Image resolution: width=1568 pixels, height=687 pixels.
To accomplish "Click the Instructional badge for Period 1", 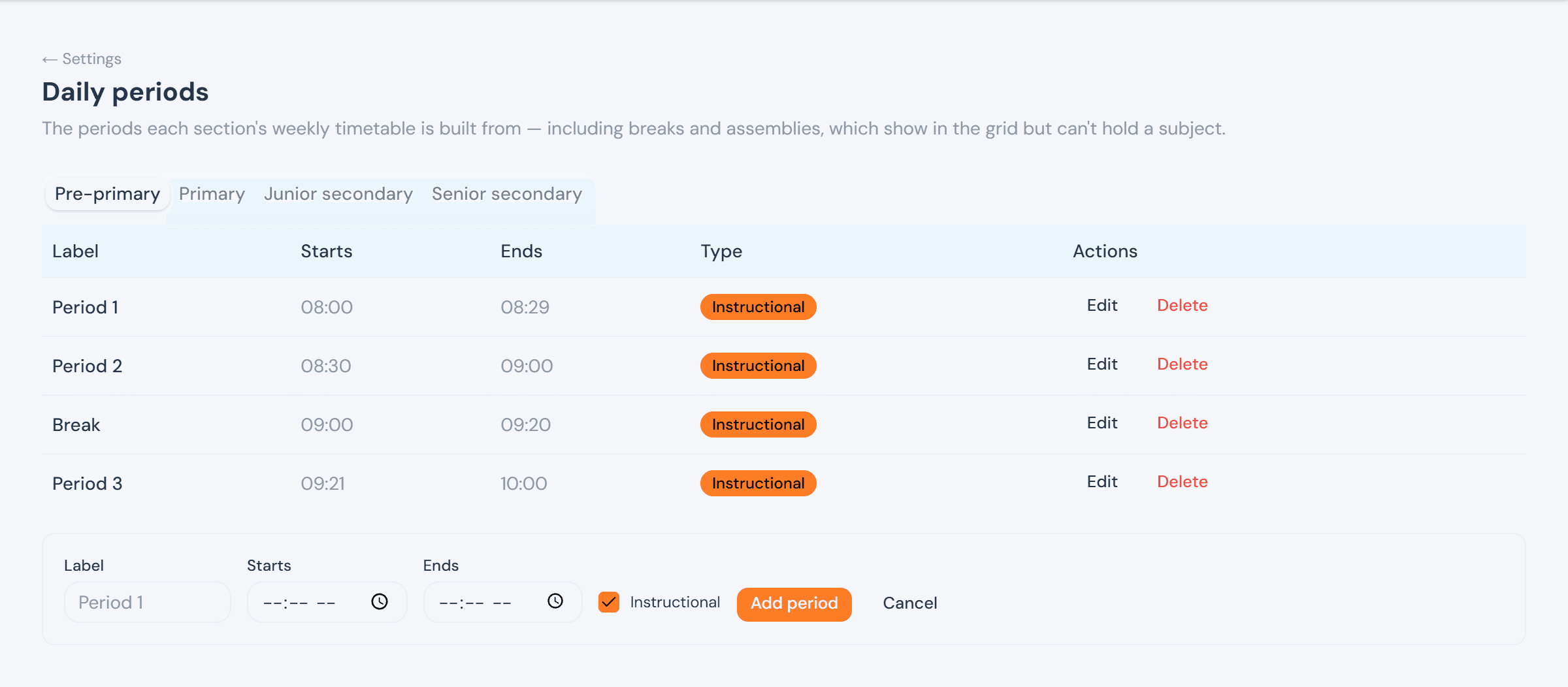I will tap(758, 307).
